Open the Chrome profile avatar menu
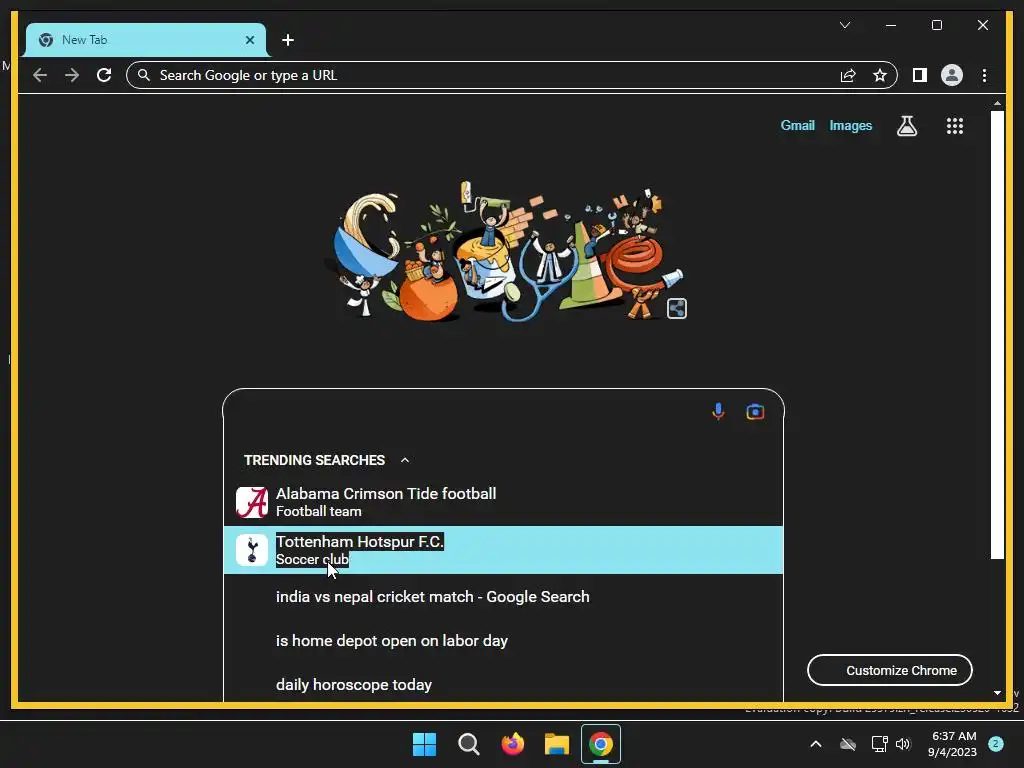This screenshot has height=768, width=1024. click(x=952, y=75)
